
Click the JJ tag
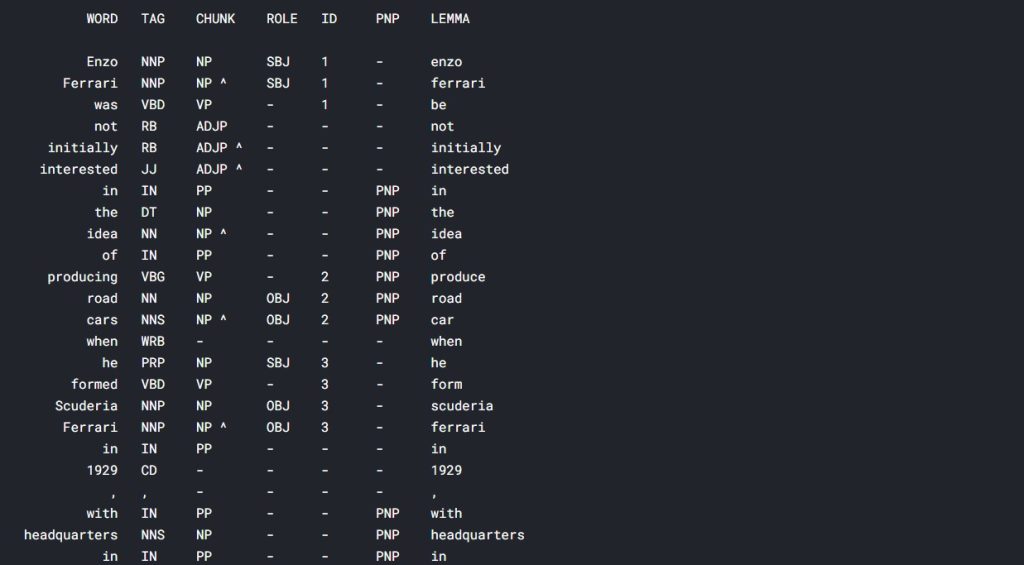tap(149, 169)
